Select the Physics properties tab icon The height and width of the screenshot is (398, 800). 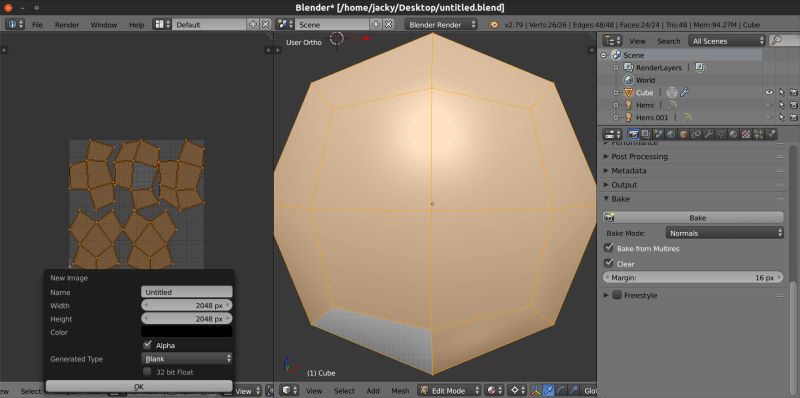[x=771, y=134]
